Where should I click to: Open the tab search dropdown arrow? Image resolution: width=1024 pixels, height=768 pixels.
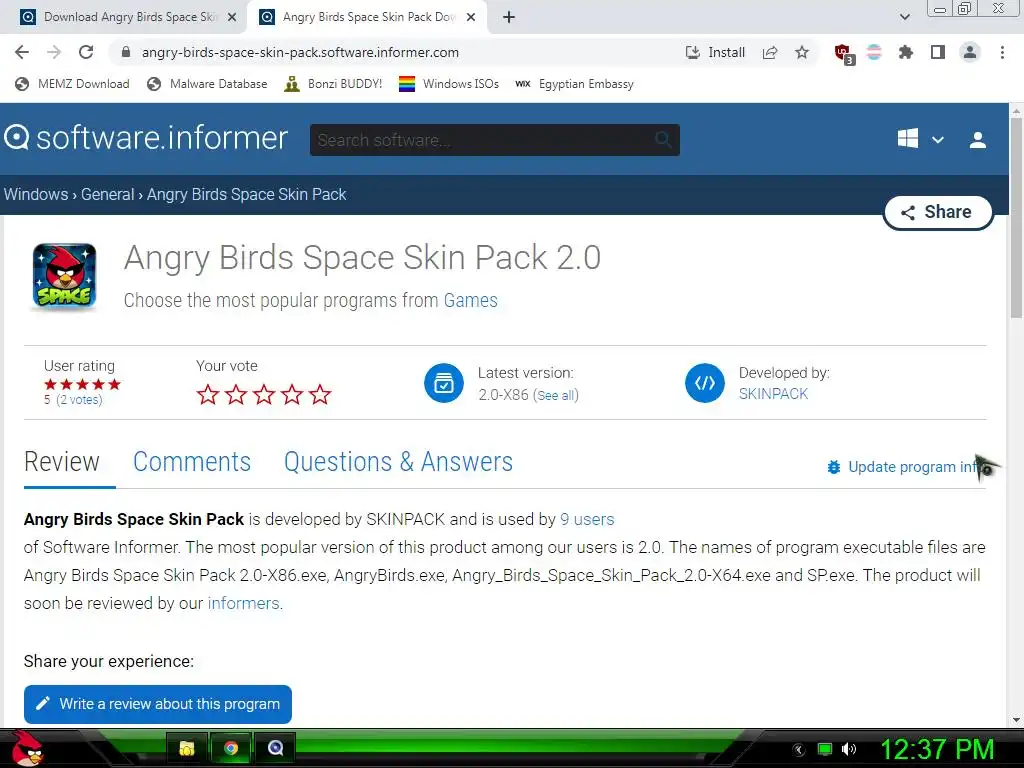pyautogui.click(x=904, y=17)
